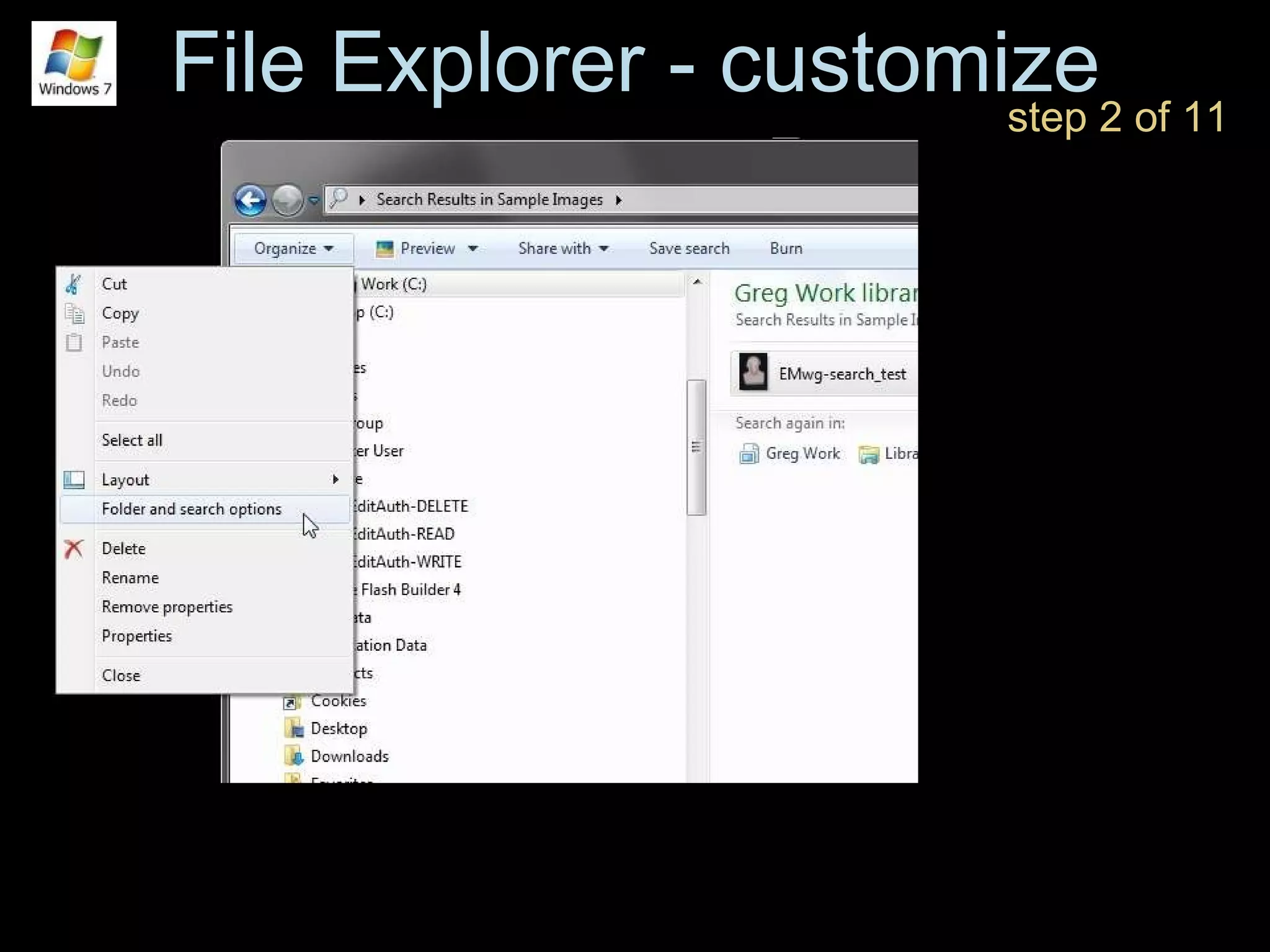Click the Layout pane icon
1270x952 pixels.
74,480
